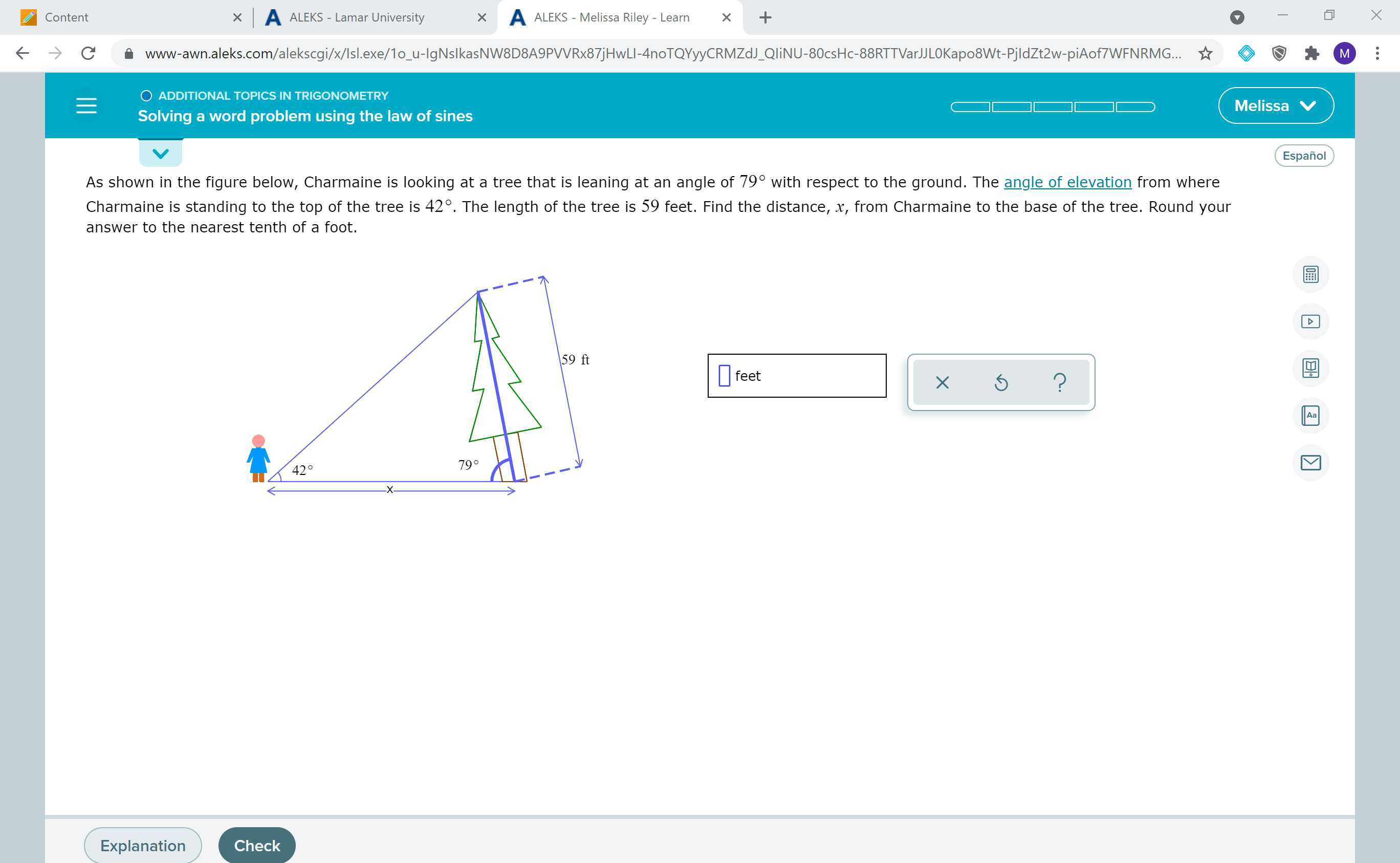Open the browser extensions puzzle icon
The height and width of the screenshot is (863, 1400).
click(1311, 54)
